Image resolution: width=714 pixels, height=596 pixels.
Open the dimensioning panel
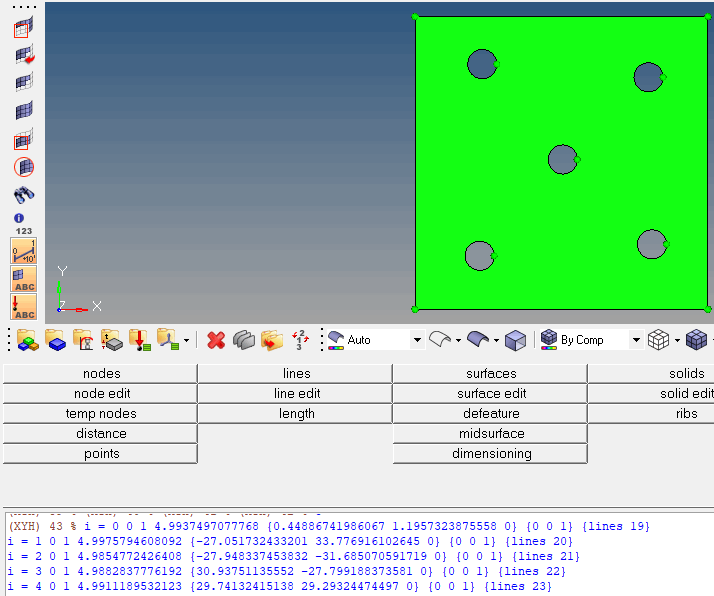(490, 453)
